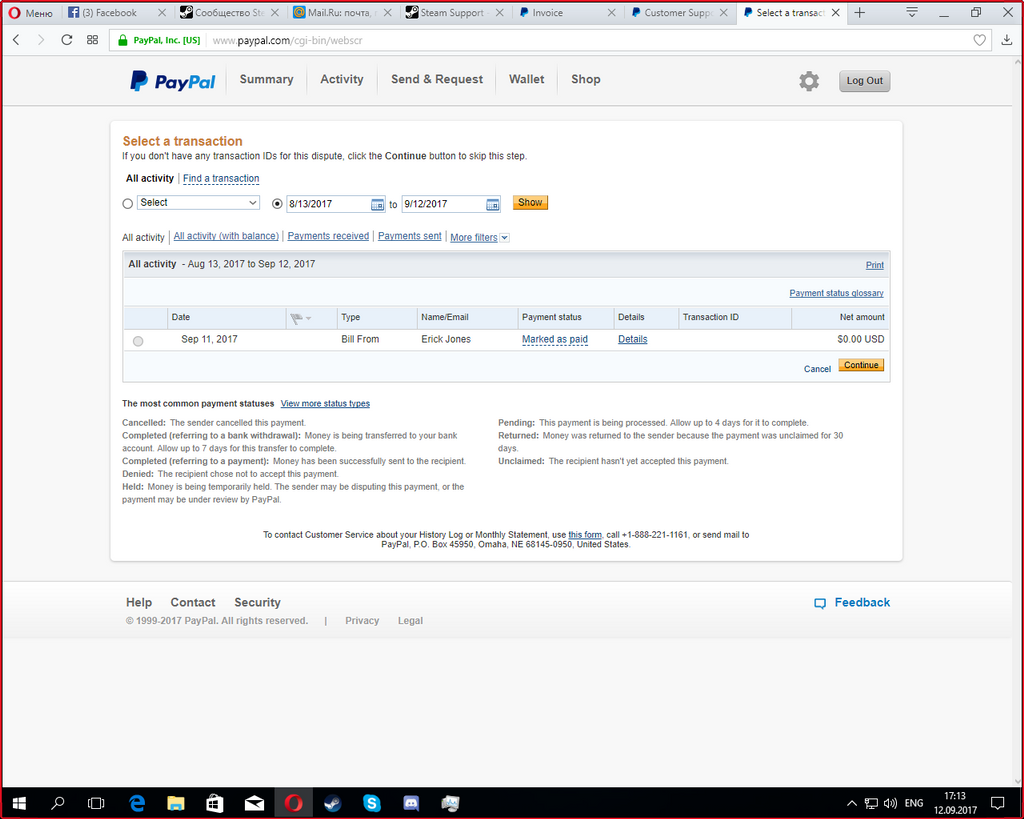
Task: Open Wallet in PayPal navigation
Action: pos(526,79)
